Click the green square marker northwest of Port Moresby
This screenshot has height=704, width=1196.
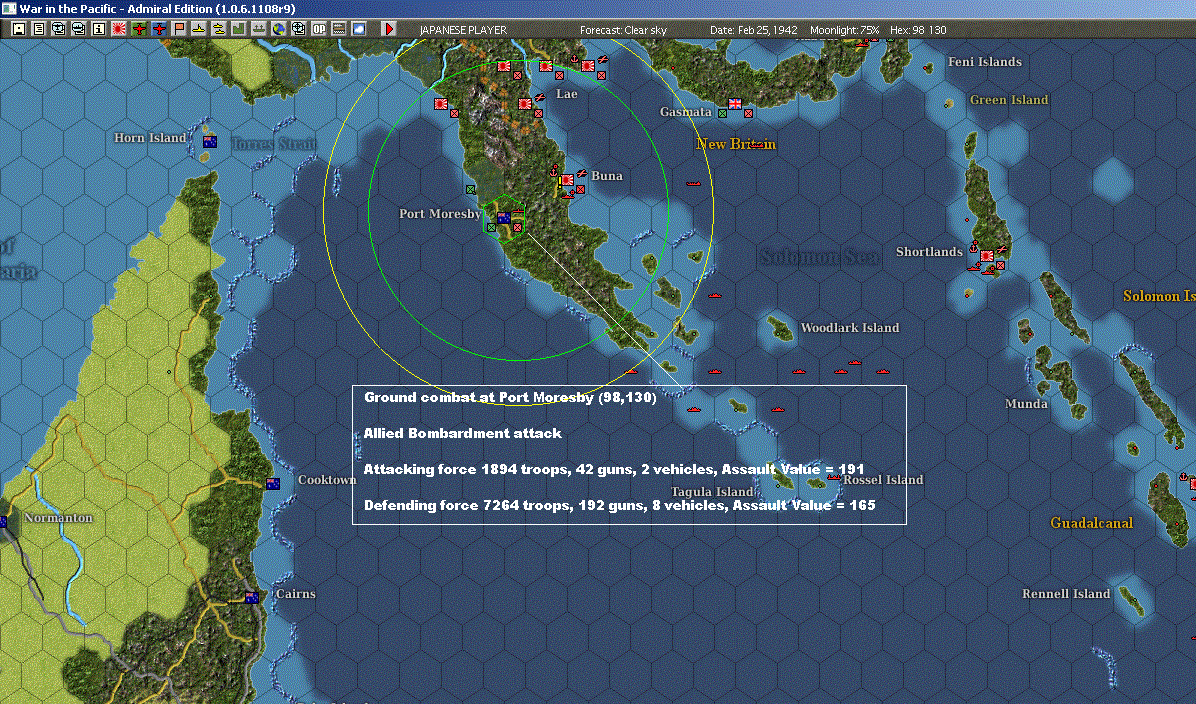[x=471, y=189]
